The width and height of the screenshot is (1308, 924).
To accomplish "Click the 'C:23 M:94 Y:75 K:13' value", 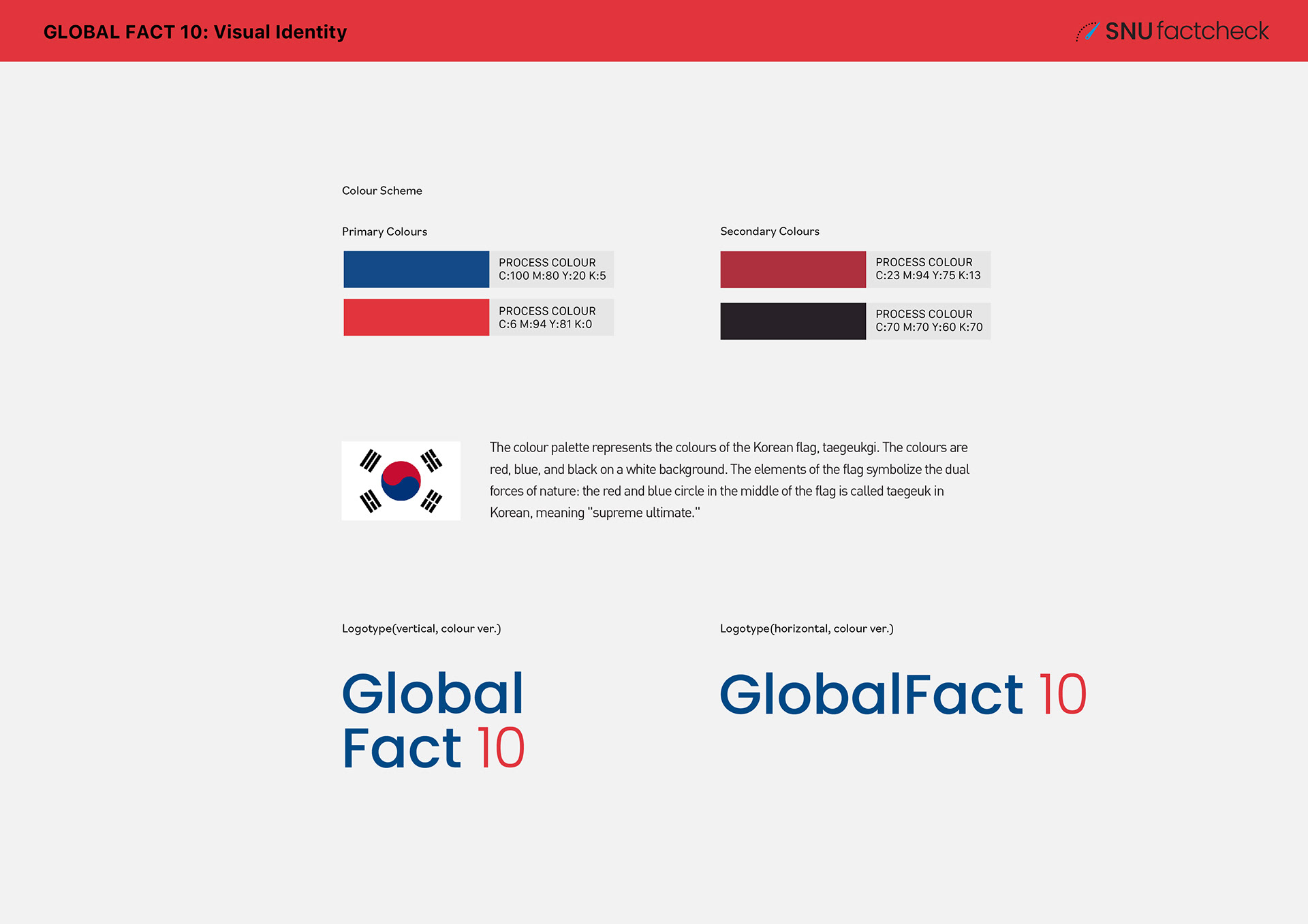I will click(929, 275).
